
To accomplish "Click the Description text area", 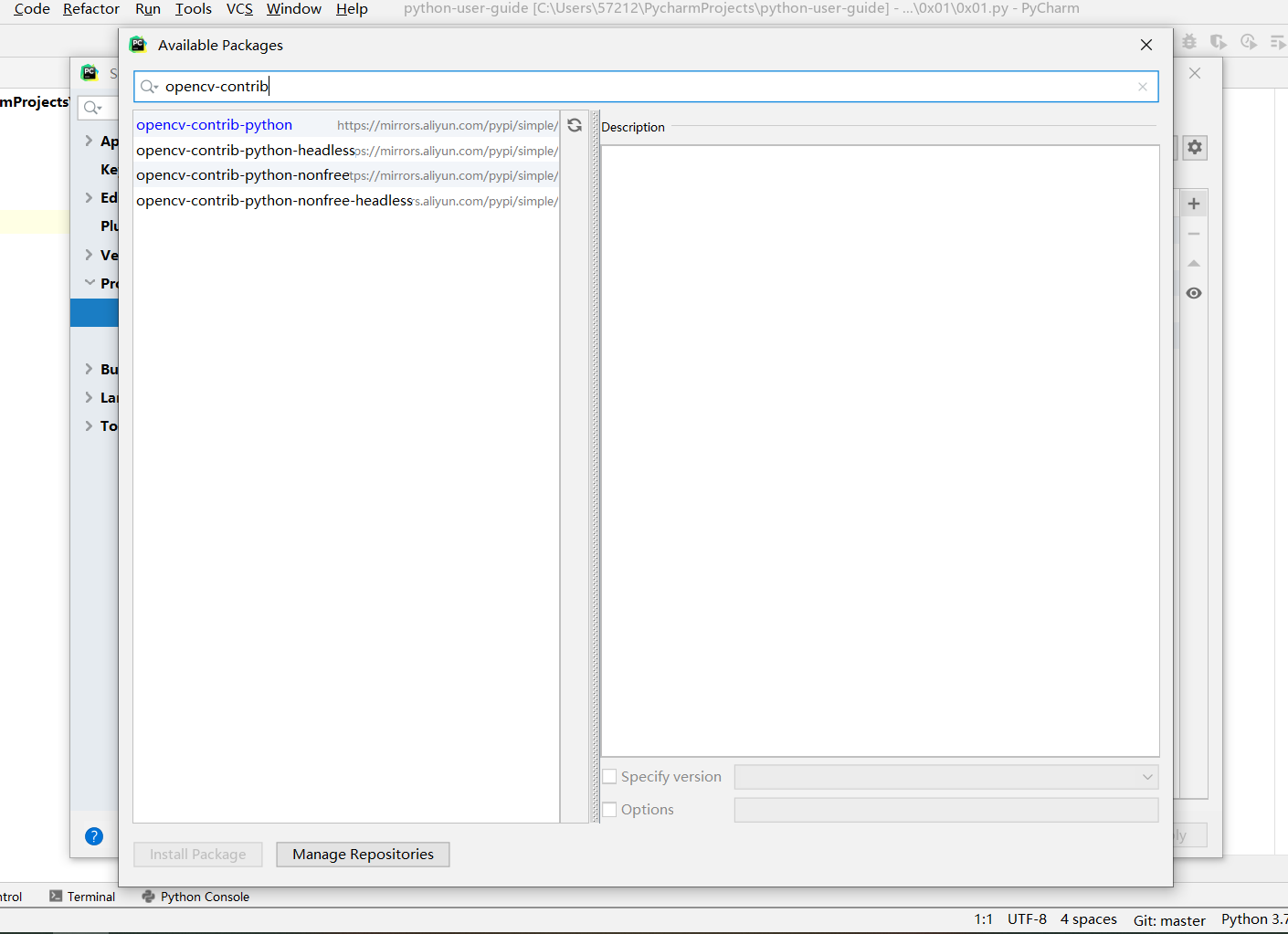I will (881, 451).
